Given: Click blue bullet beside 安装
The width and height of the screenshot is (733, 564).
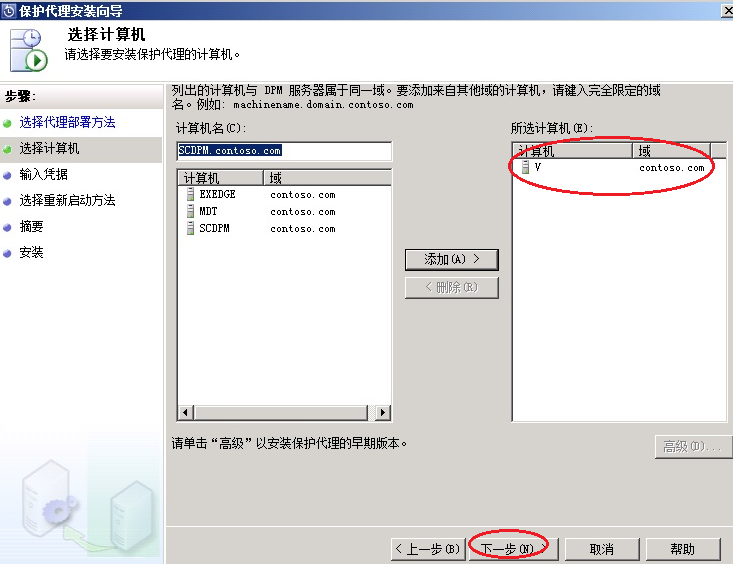Looking at the screenshot, I should tap(7, 253).
